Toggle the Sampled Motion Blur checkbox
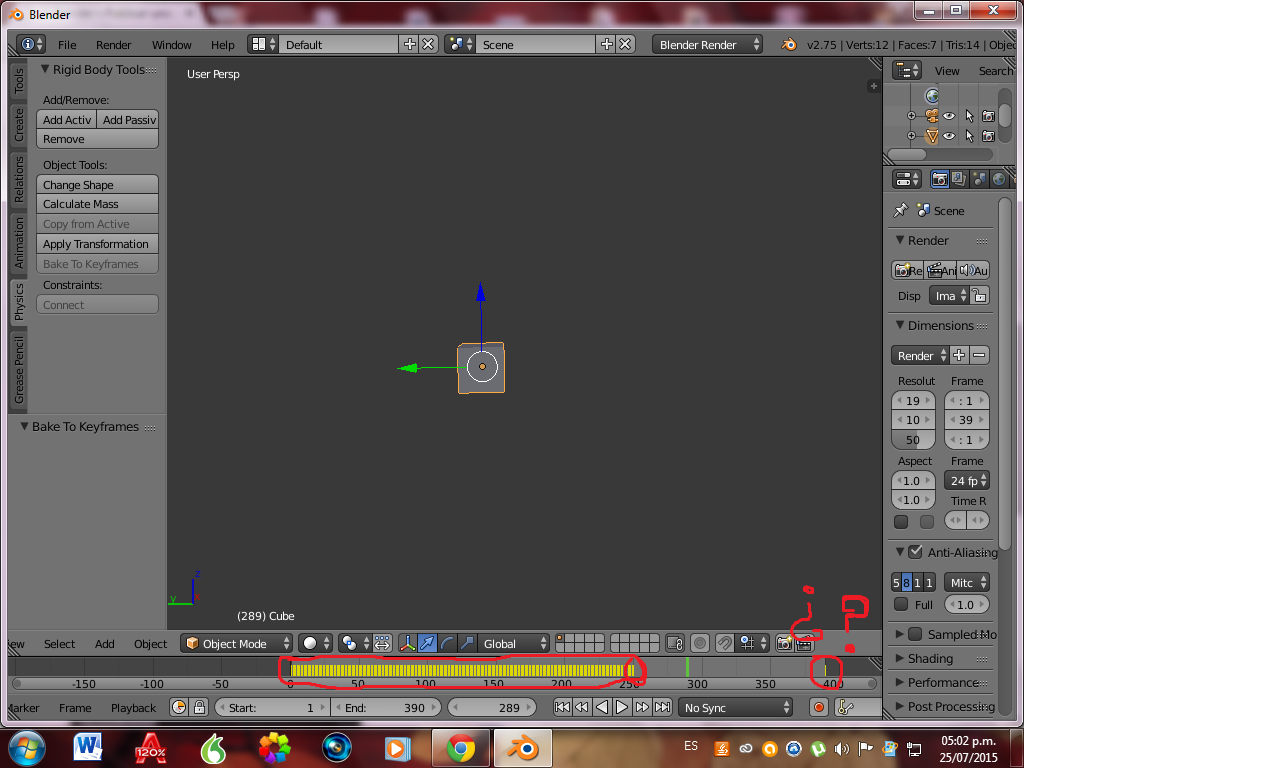 tap(915, 634)
